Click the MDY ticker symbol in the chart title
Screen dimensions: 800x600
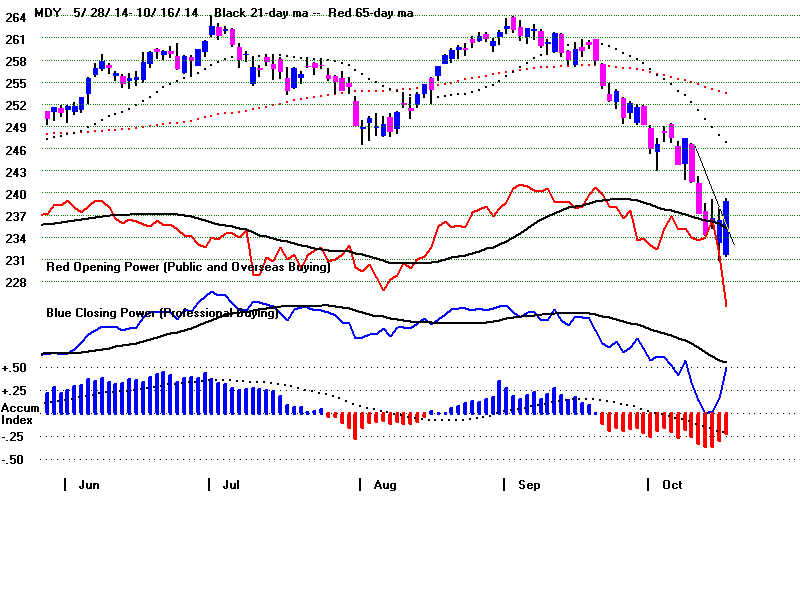48,13
